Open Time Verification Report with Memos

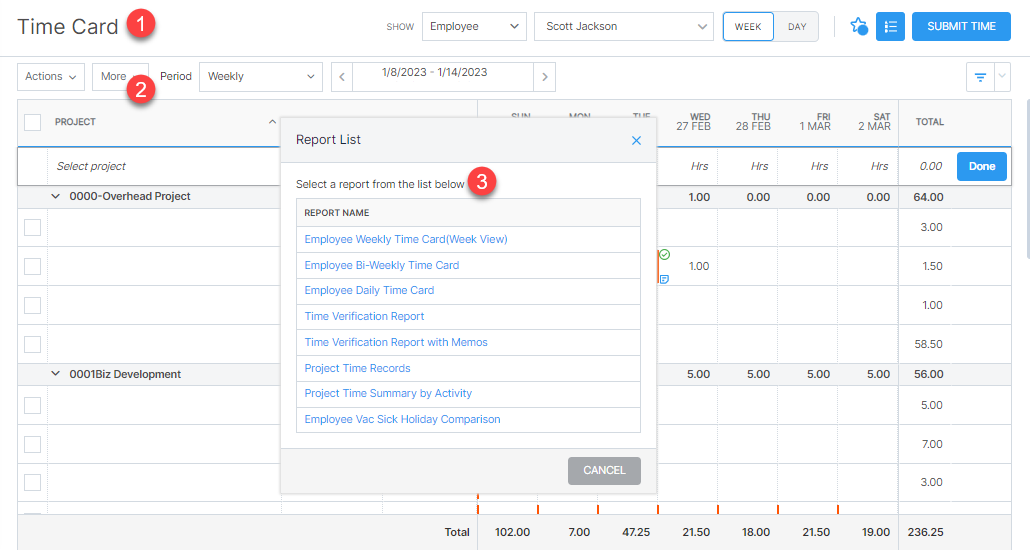[x=396, y=342]
